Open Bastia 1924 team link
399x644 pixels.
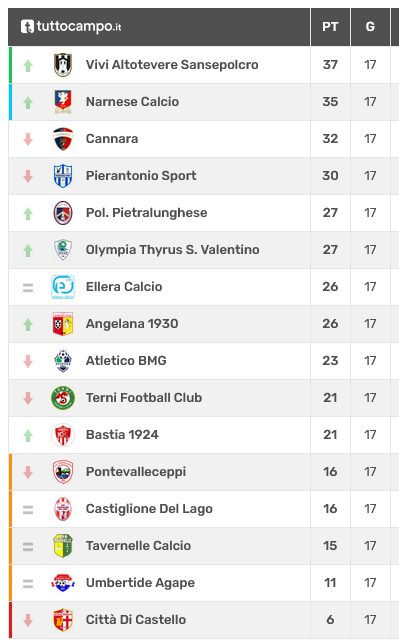122,435
